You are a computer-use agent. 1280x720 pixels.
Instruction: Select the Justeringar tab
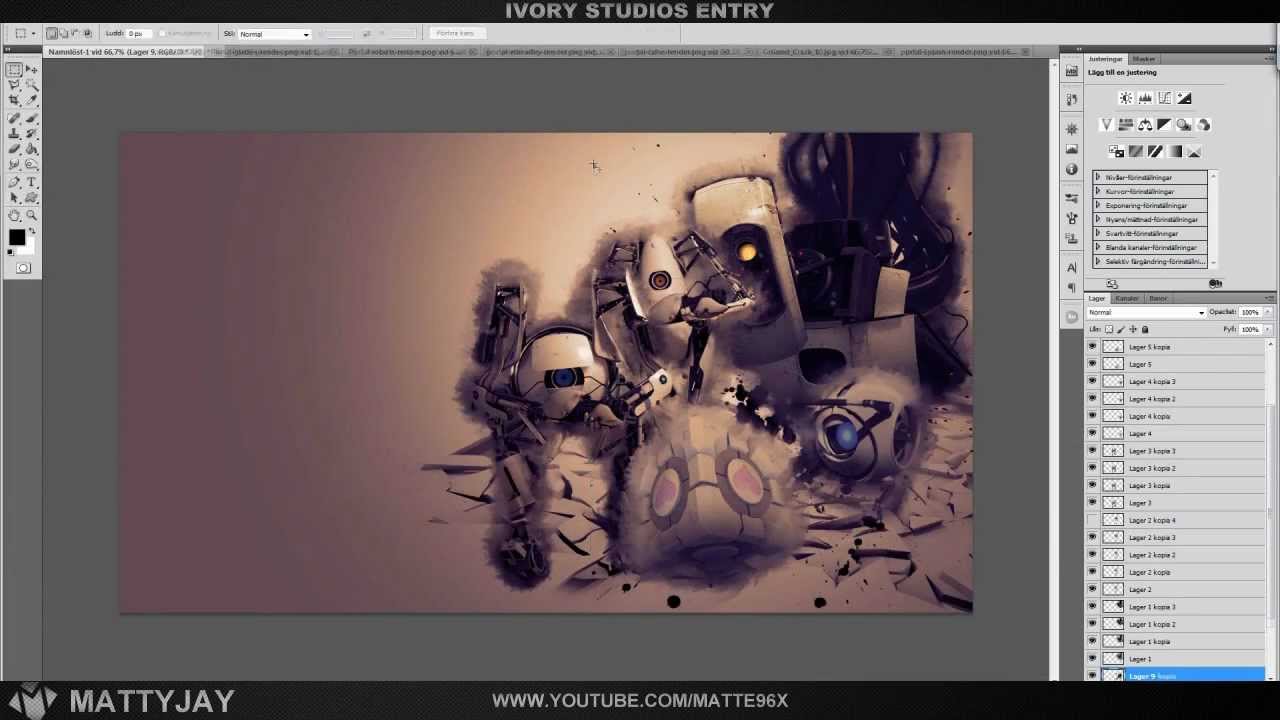coord(1106,59)
